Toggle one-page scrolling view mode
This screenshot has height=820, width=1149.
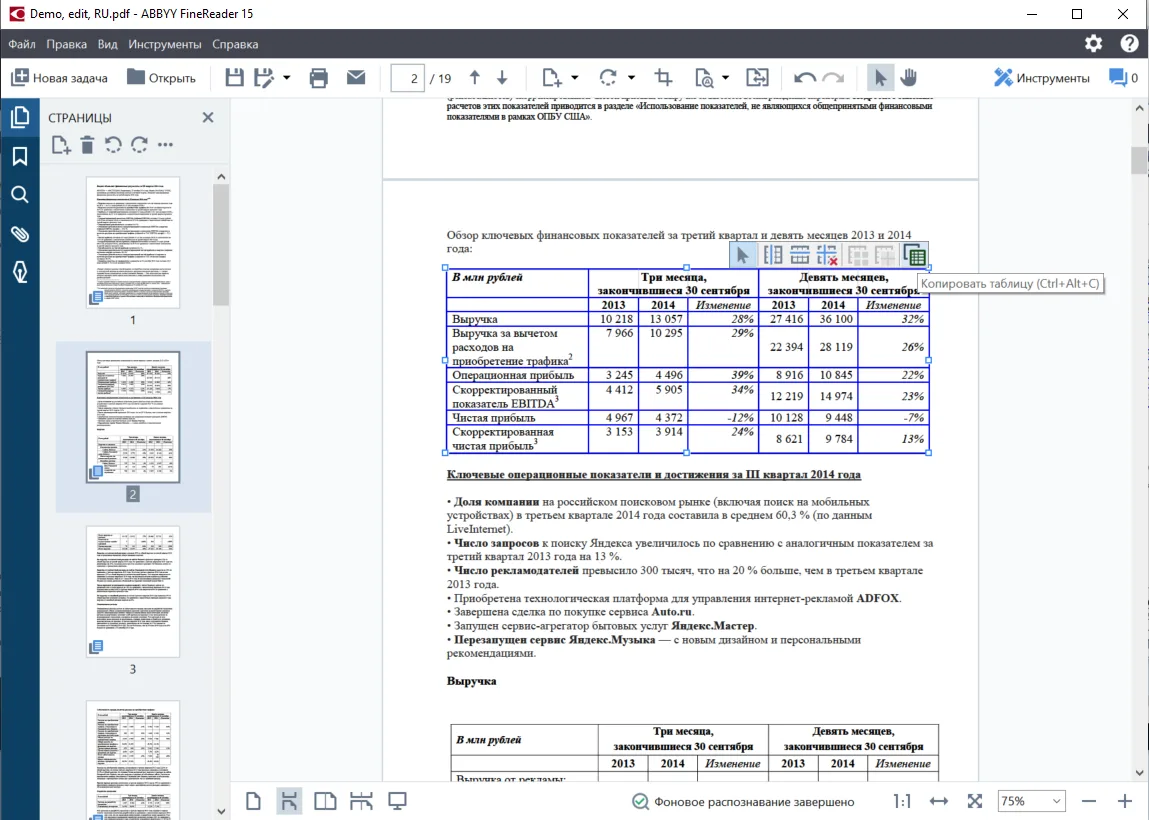[289, 801]
